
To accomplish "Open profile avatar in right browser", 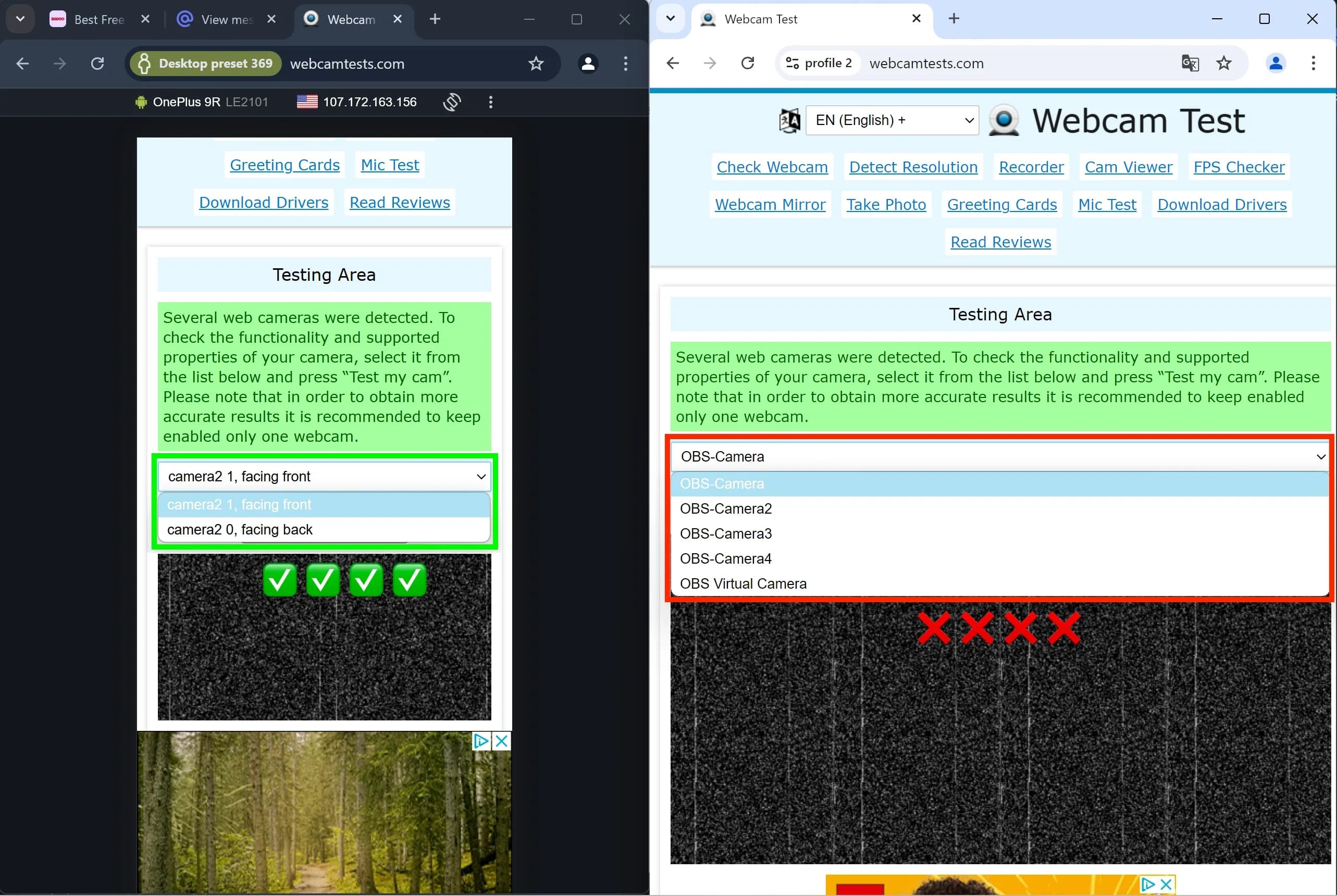I will tap(1276, 63).
